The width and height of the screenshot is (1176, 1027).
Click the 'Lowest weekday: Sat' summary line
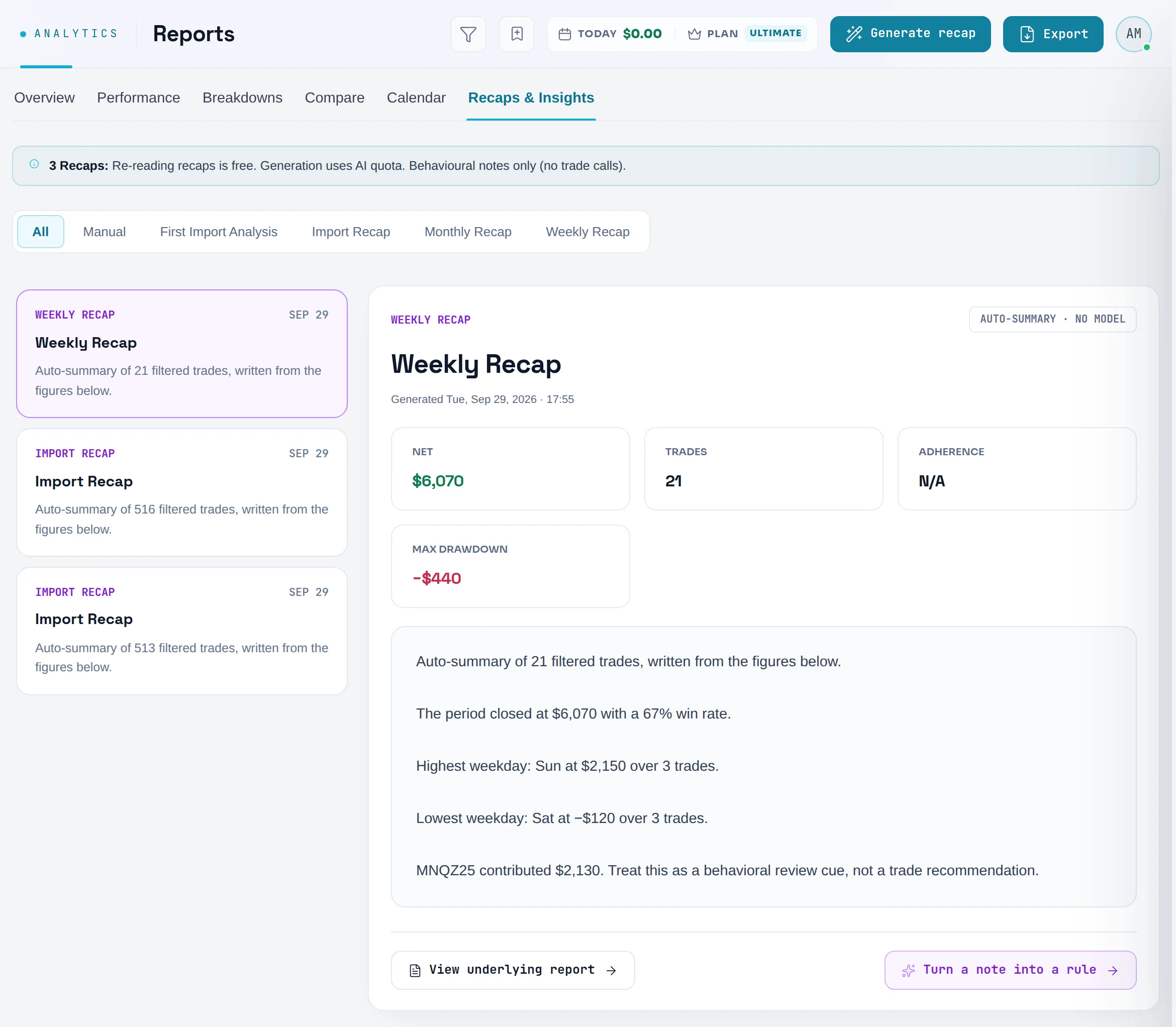562,818
